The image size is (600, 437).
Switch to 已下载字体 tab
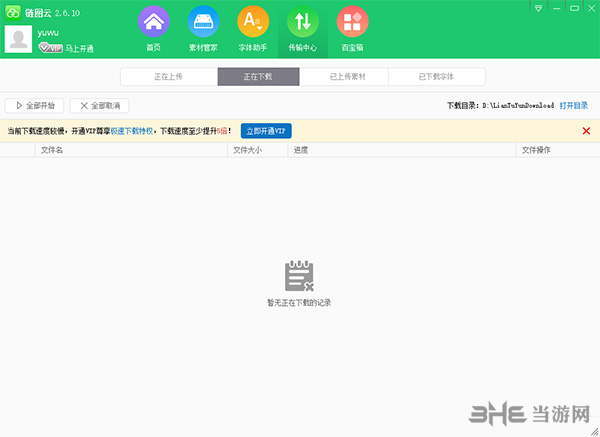pos(437,77)
